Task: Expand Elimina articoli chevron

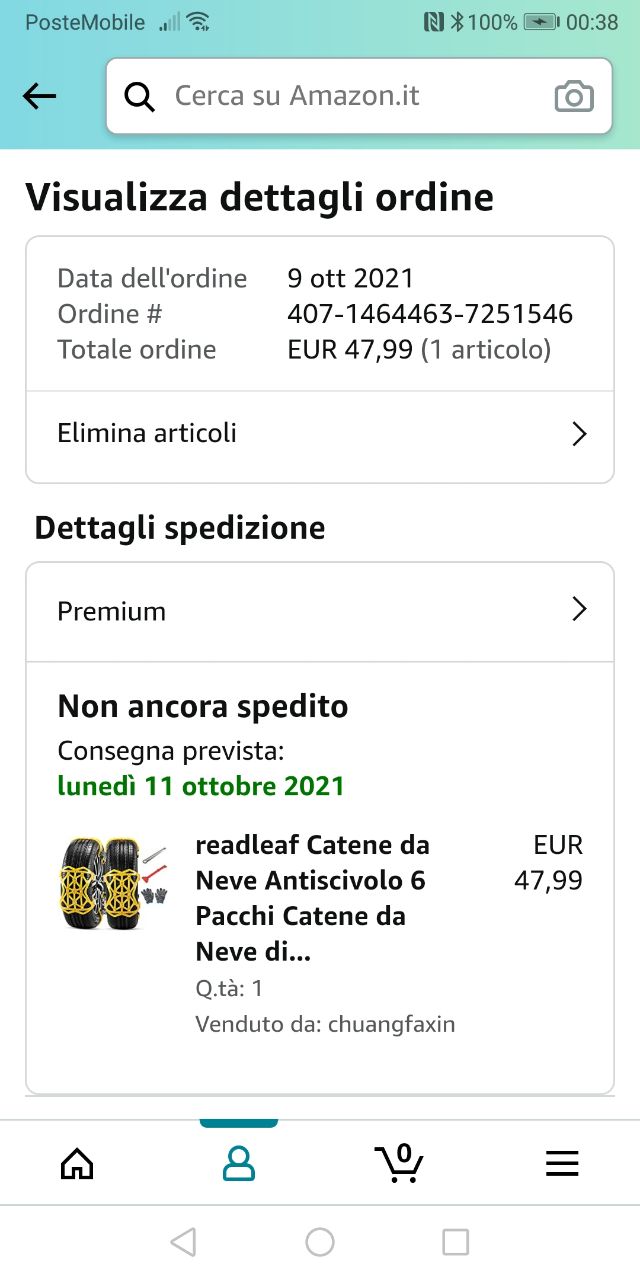Action: click(578, 433)
